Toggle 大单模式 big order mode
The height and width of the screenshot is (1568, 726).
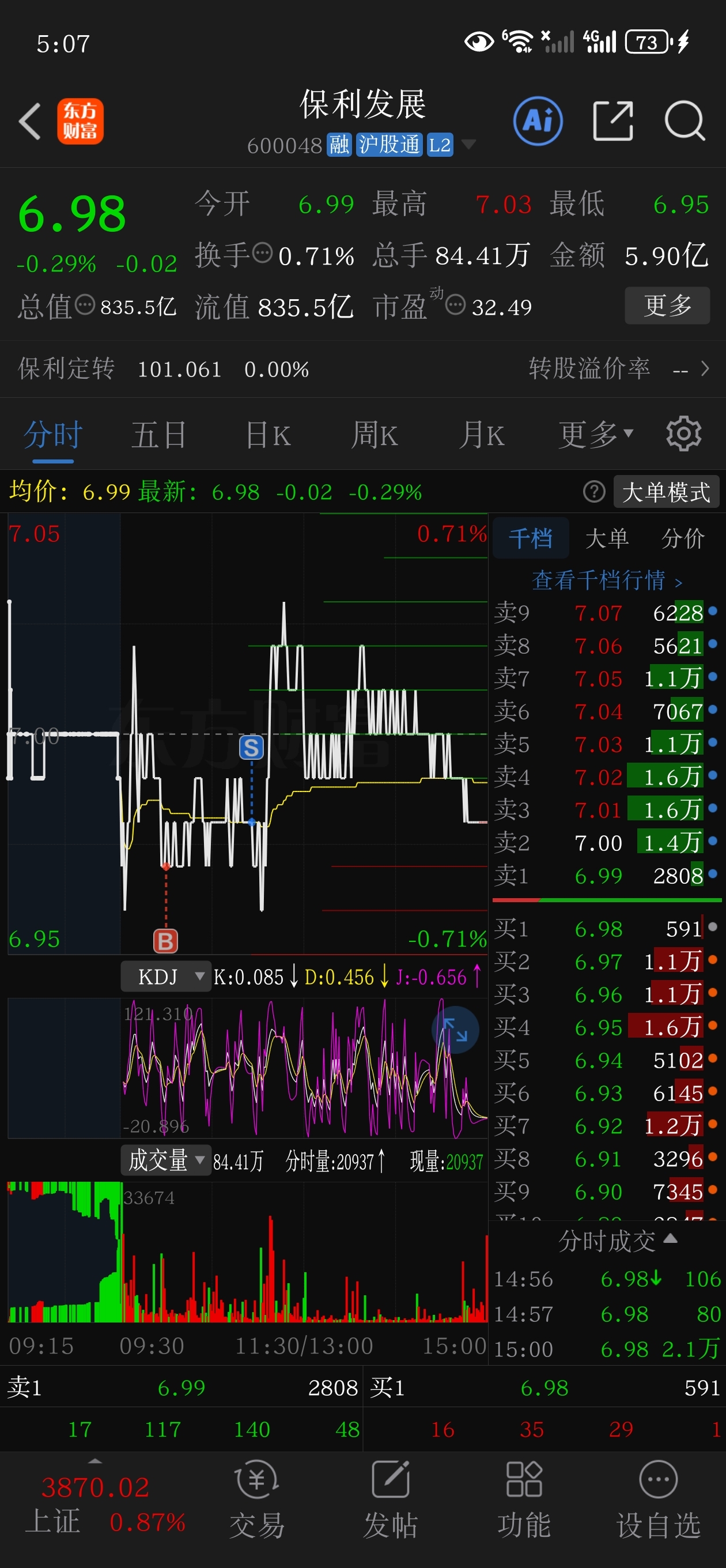pos(666,491)
